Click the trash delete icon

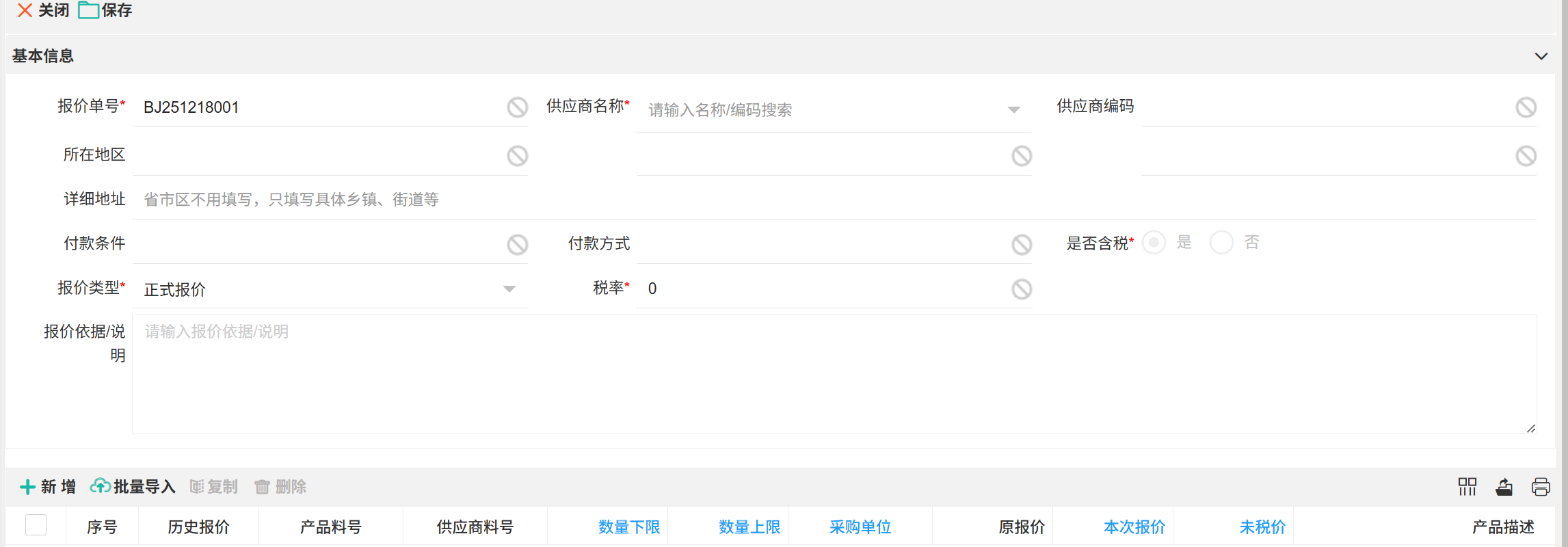point(262,487)
